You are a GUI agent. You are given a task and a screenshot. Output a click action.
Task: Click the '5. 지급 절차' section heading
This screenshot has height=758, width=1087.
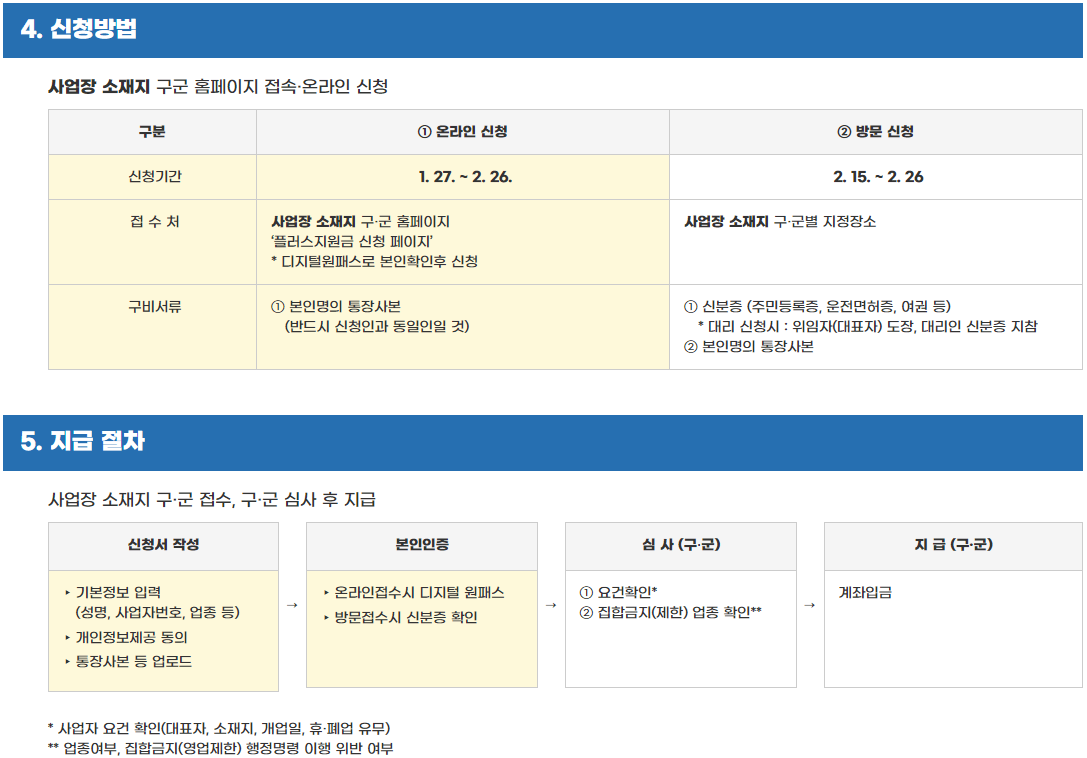[82, 441]
